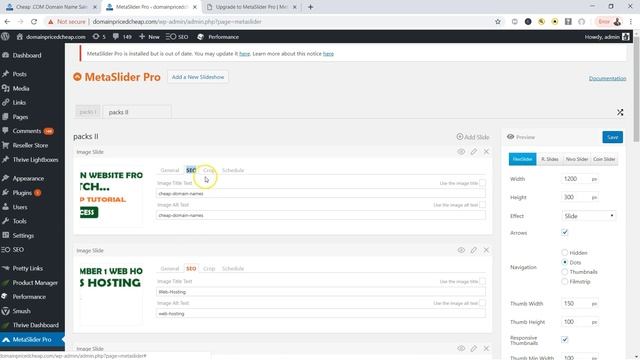This screenshot has height=360, width=640.
Task: Select Filmstrip navigation option
Action: 564,282
